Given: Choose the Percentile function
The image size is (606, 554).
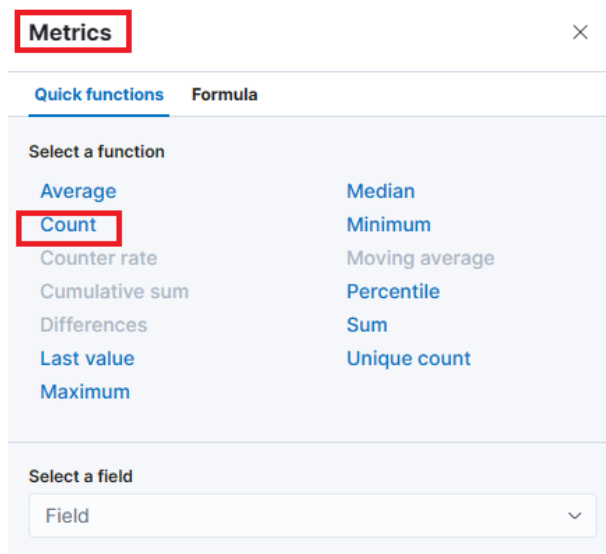Looking at the screenshot, I should [393, 292].
